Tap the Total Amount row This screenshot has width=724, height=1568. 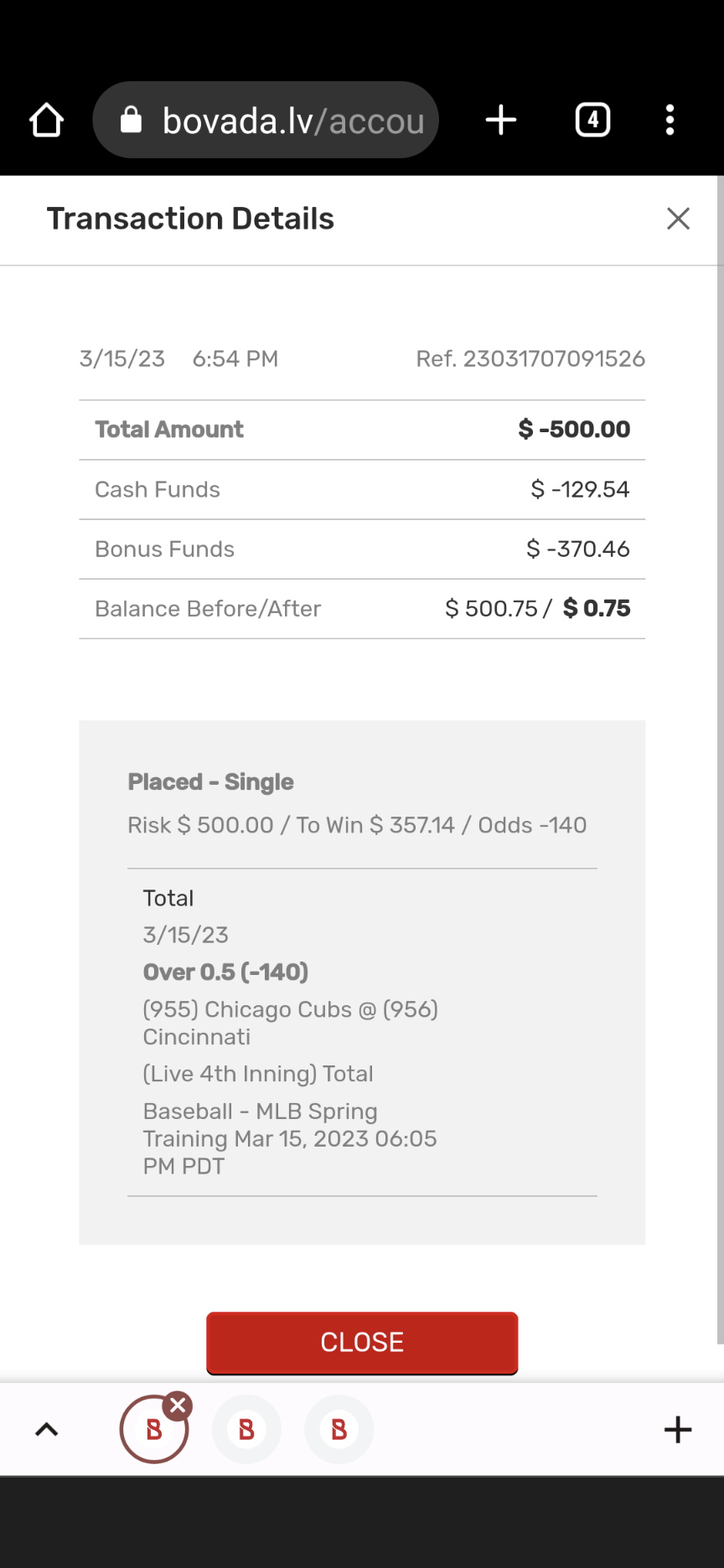[x=362, y=430]
